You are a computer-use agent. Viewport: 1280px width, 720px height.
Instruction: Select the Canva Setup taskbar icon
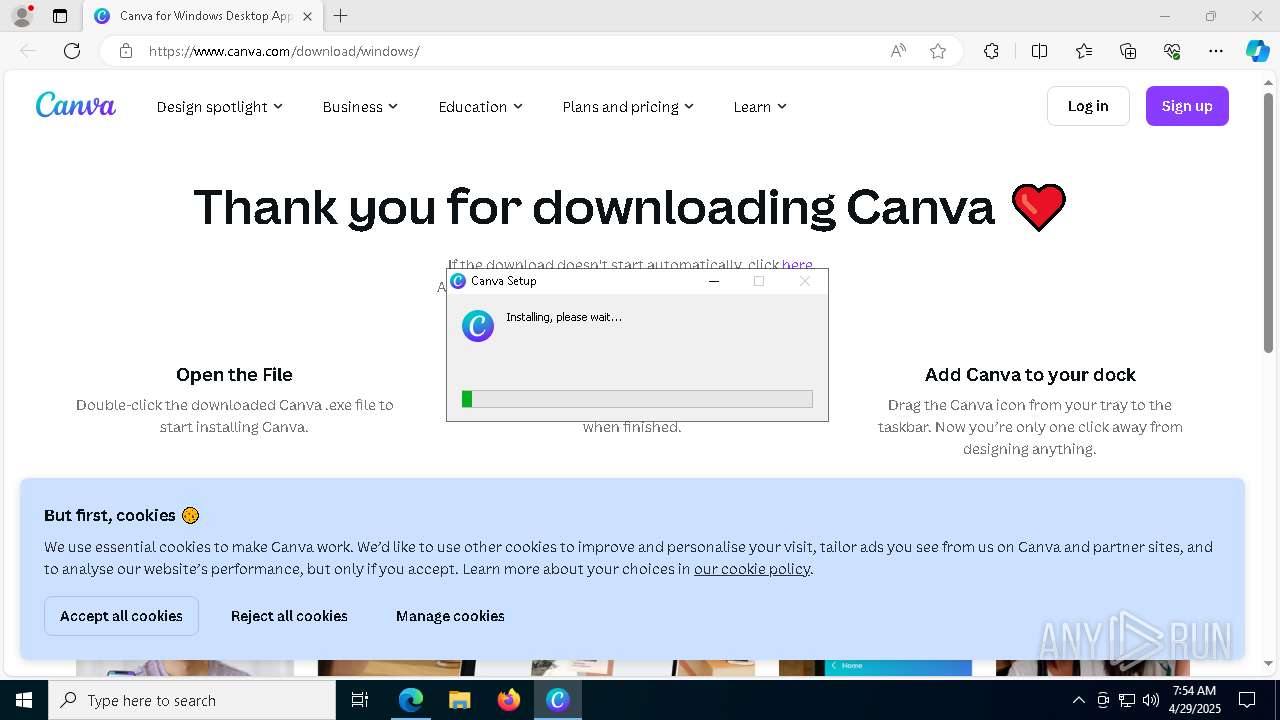(x=557, y=700)
